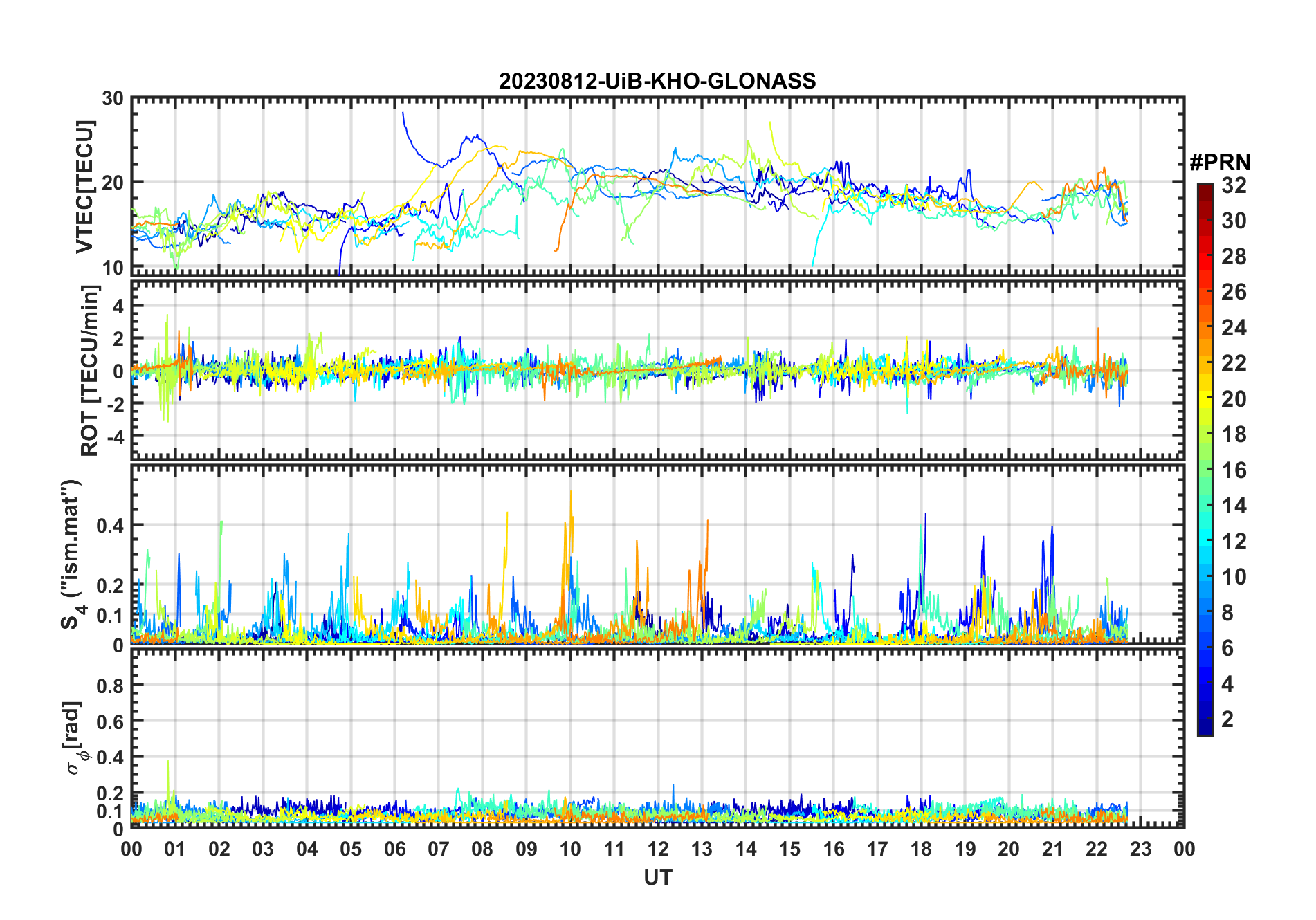Viewport: 1316px width, 920px height.
Task: Click ROT axis tick label 4
Action: pyautogui.click(x=118, y=306)
